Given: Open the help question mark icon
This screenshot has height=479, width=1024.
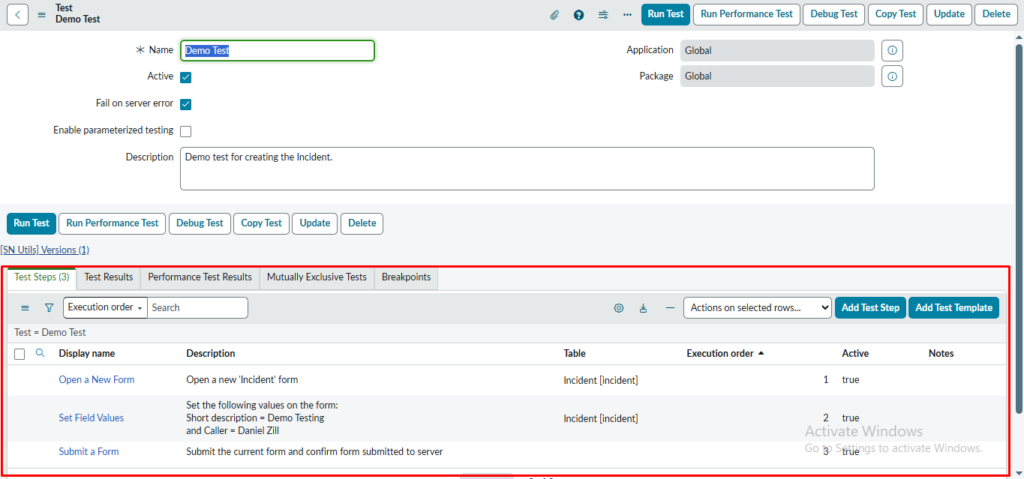Looking at the screenshot, I should point(579,14).
